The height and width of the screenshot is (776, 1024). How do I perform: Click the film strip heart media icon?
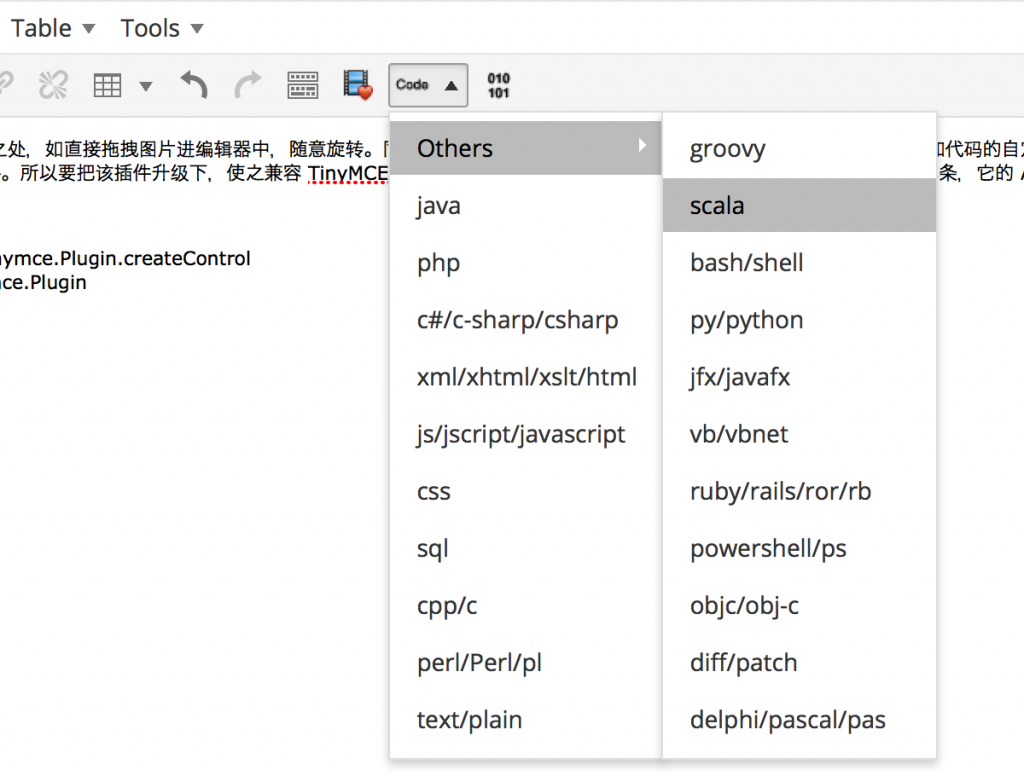tap(357, 85)
